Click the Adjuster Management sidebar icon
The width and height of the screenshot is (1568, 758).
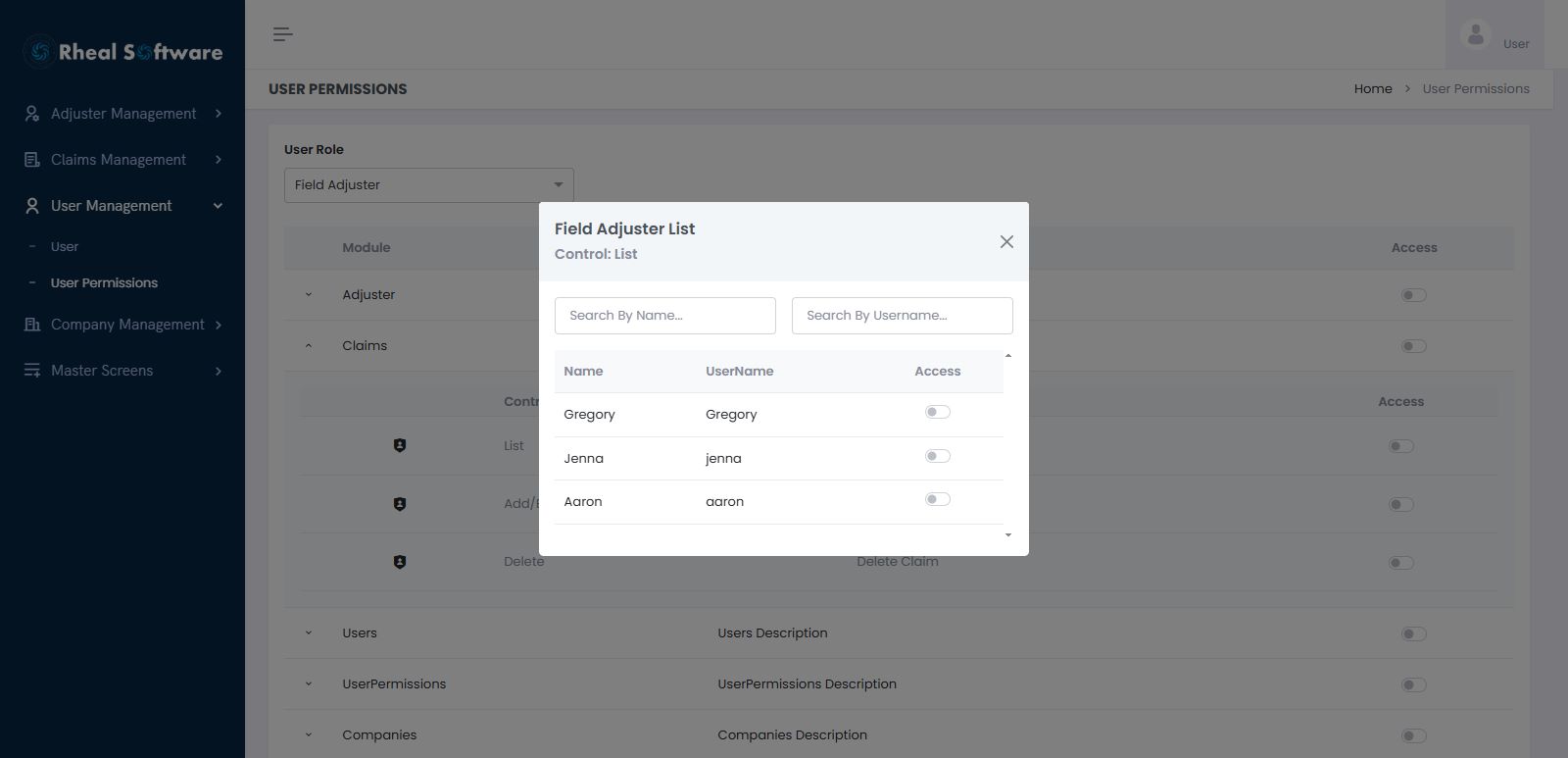coord(32,114)
